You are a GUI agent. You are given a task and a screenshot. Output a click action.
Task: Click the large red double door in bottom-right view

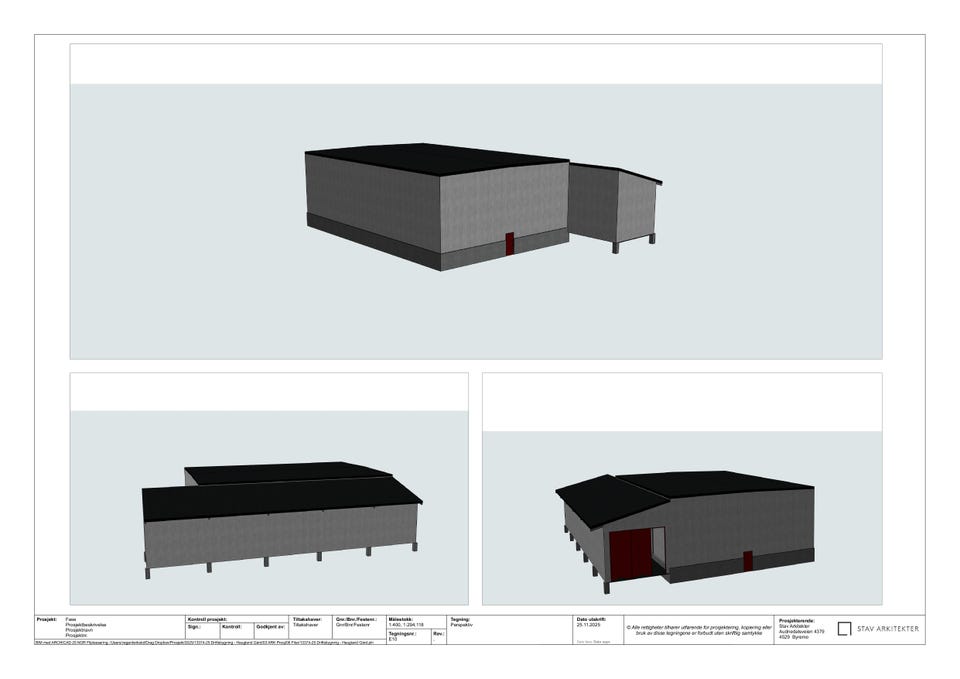tap(631, 555)
